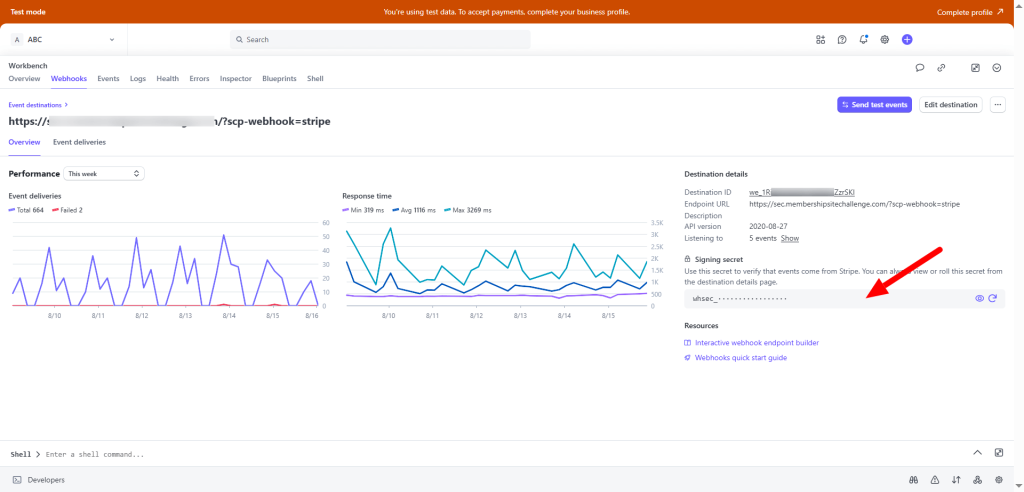Roll the signing secret using refresh icon

[x=993, y=298]
